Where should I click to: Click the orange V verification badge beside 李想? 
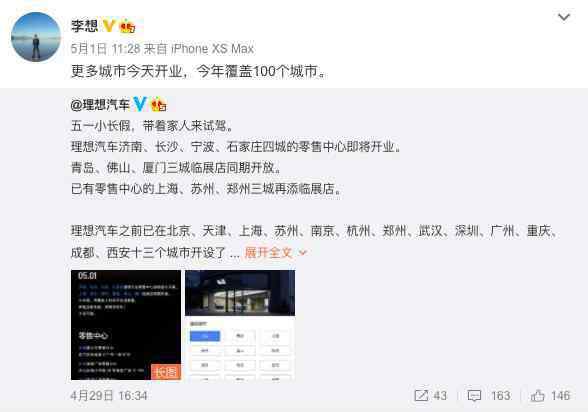pyautogui.click(x=109, y=26)
